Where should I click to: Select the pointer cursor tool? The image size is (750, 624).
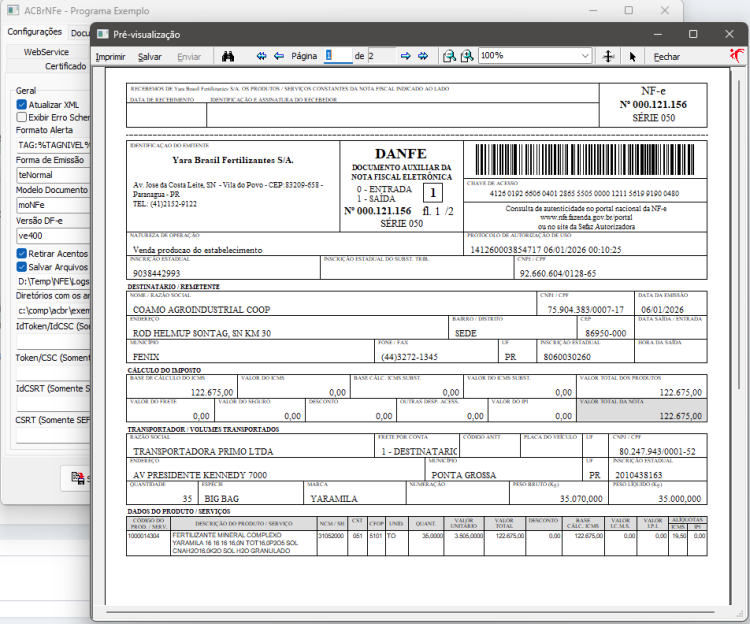632,56
